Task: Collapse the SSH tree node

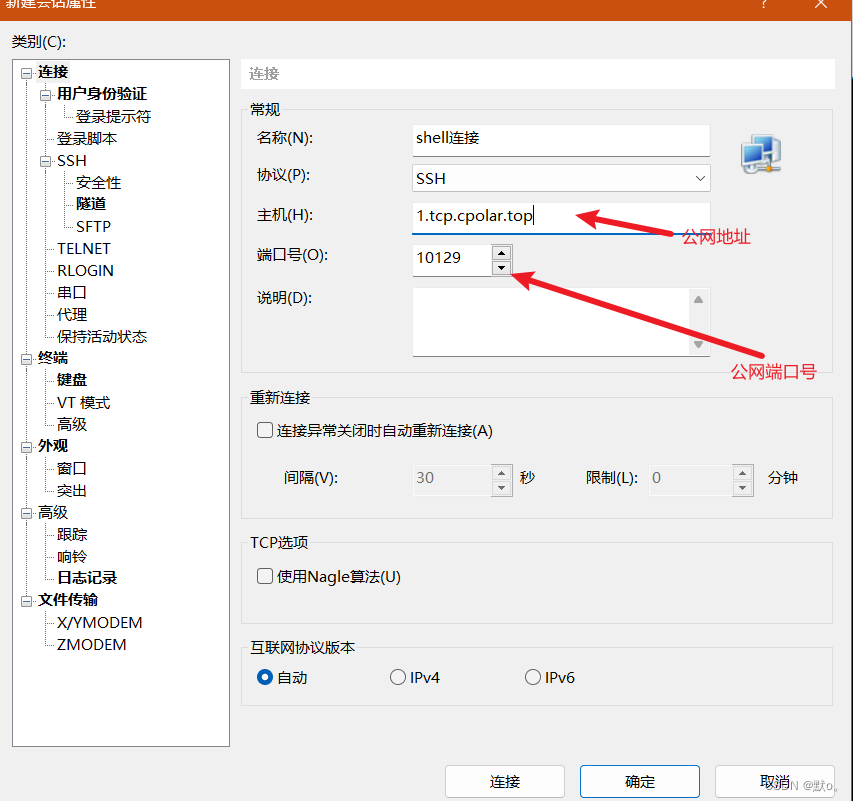Action: (45, 161)
